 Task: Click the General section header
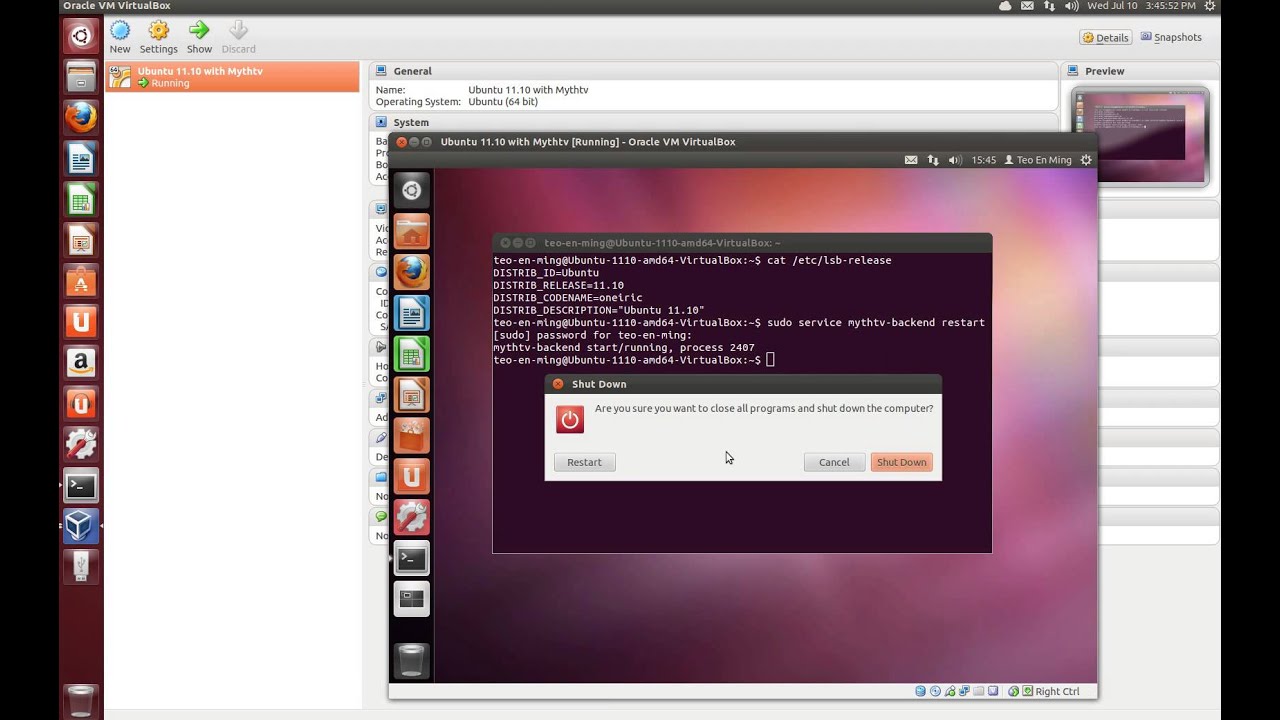pos(713,71)
